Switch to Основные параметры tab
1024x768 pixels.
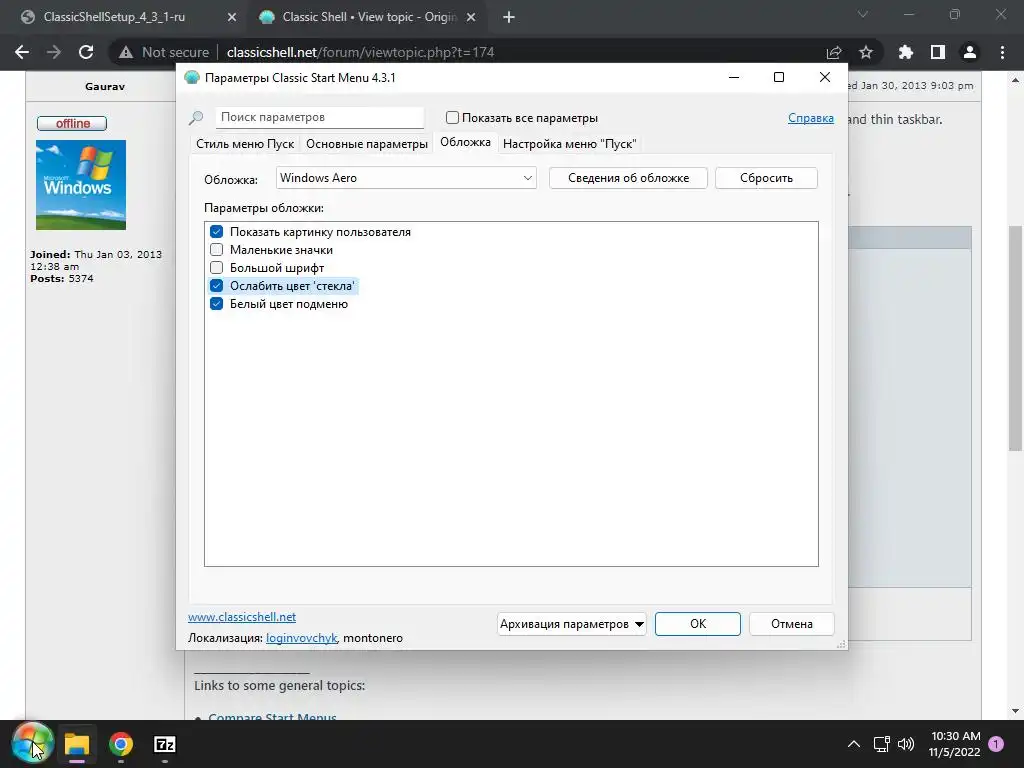tap(366, 144)
